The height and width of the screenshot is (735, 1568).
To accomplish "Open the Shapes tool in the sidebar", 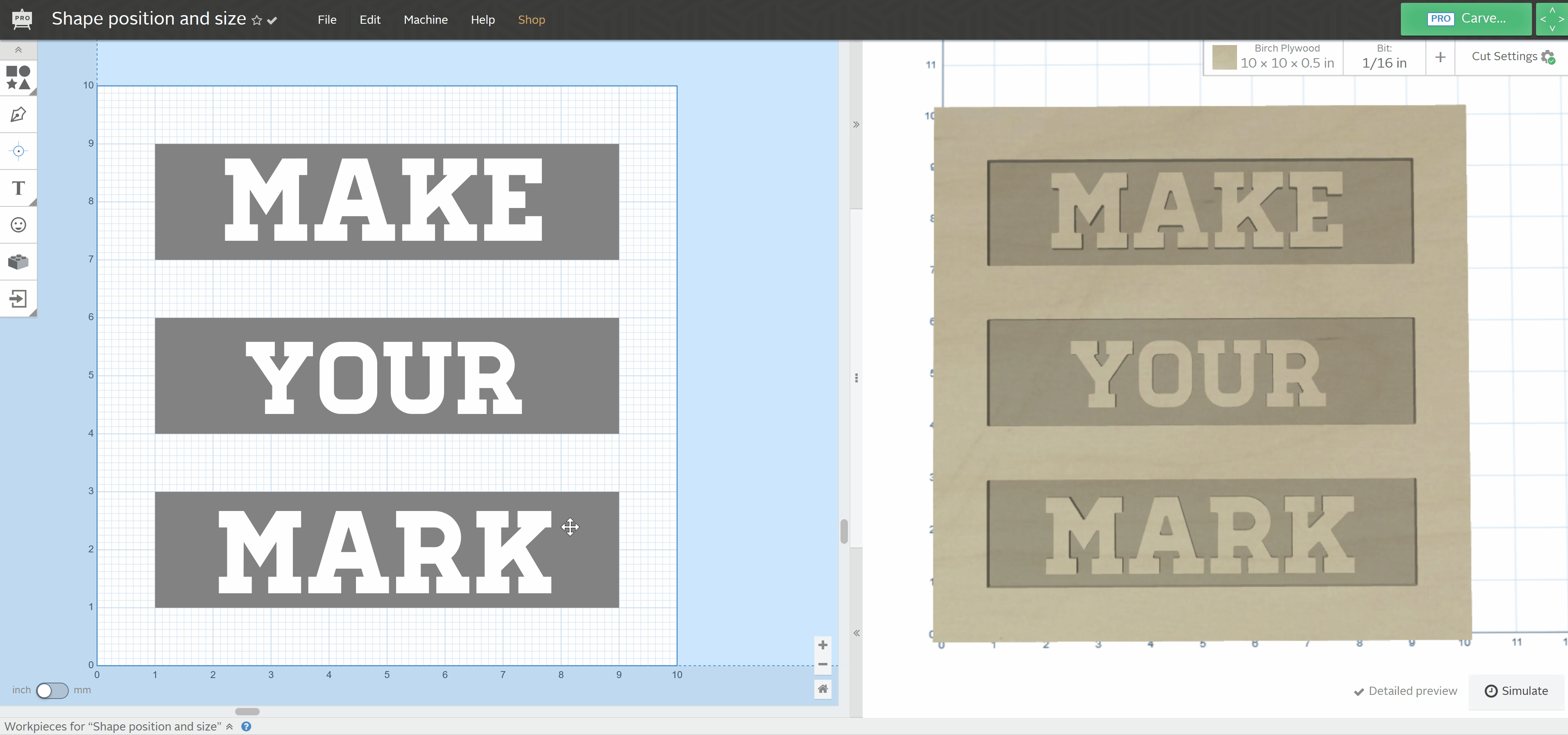I will point(18,78).
